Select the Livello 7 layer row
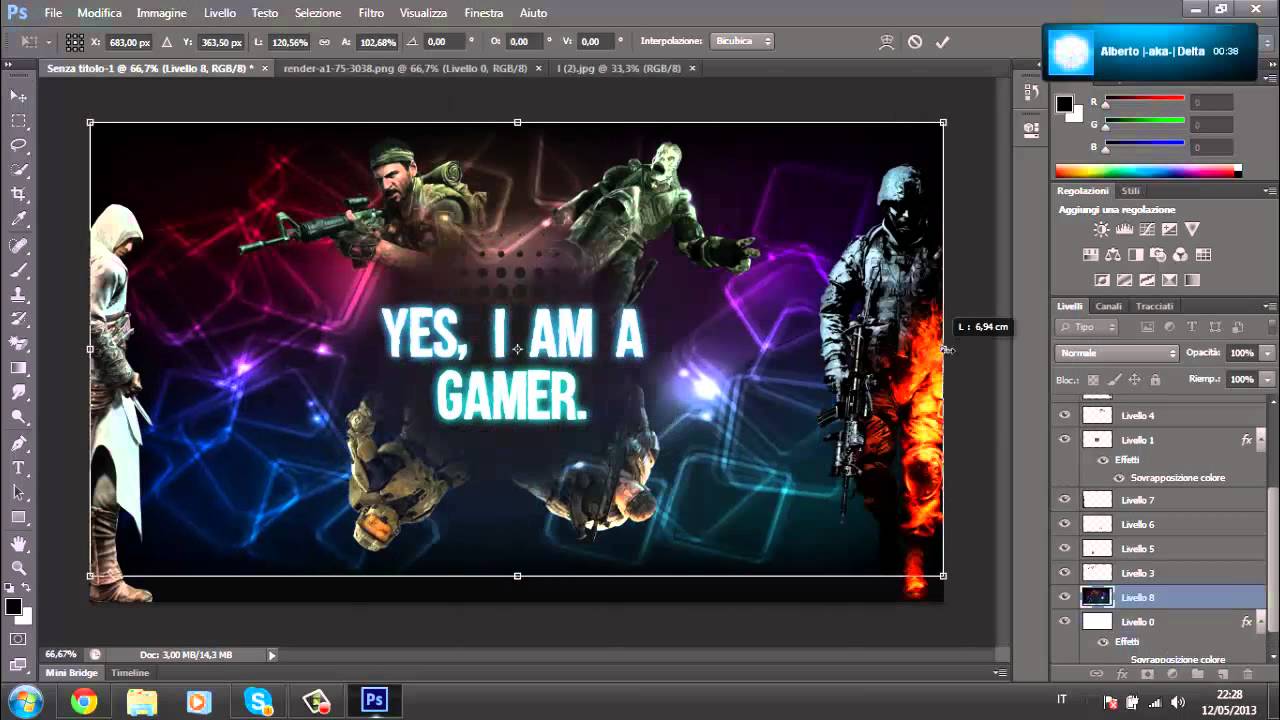 [x=1160, y=499]
